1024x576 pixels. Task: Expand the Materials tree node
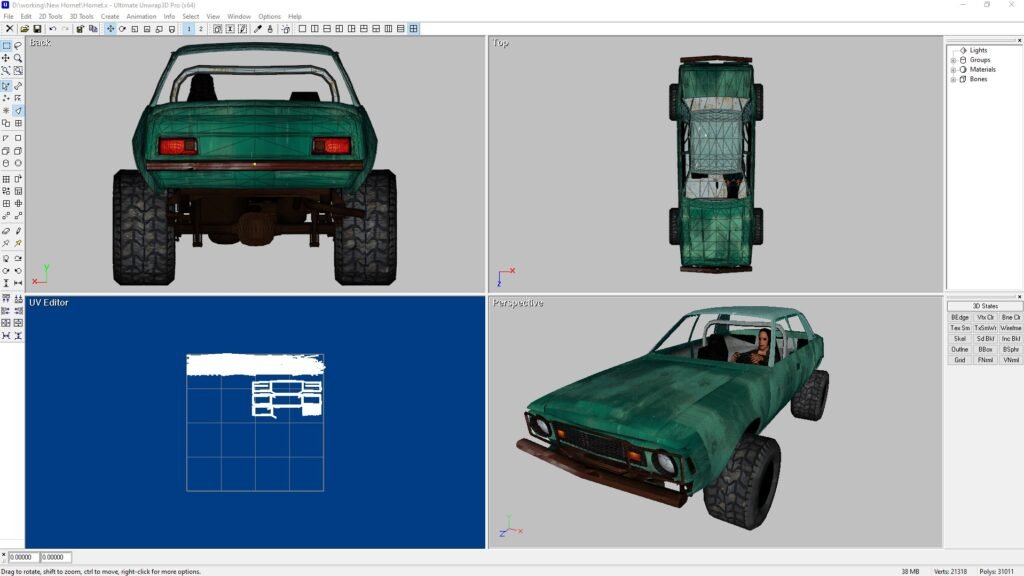953,70
